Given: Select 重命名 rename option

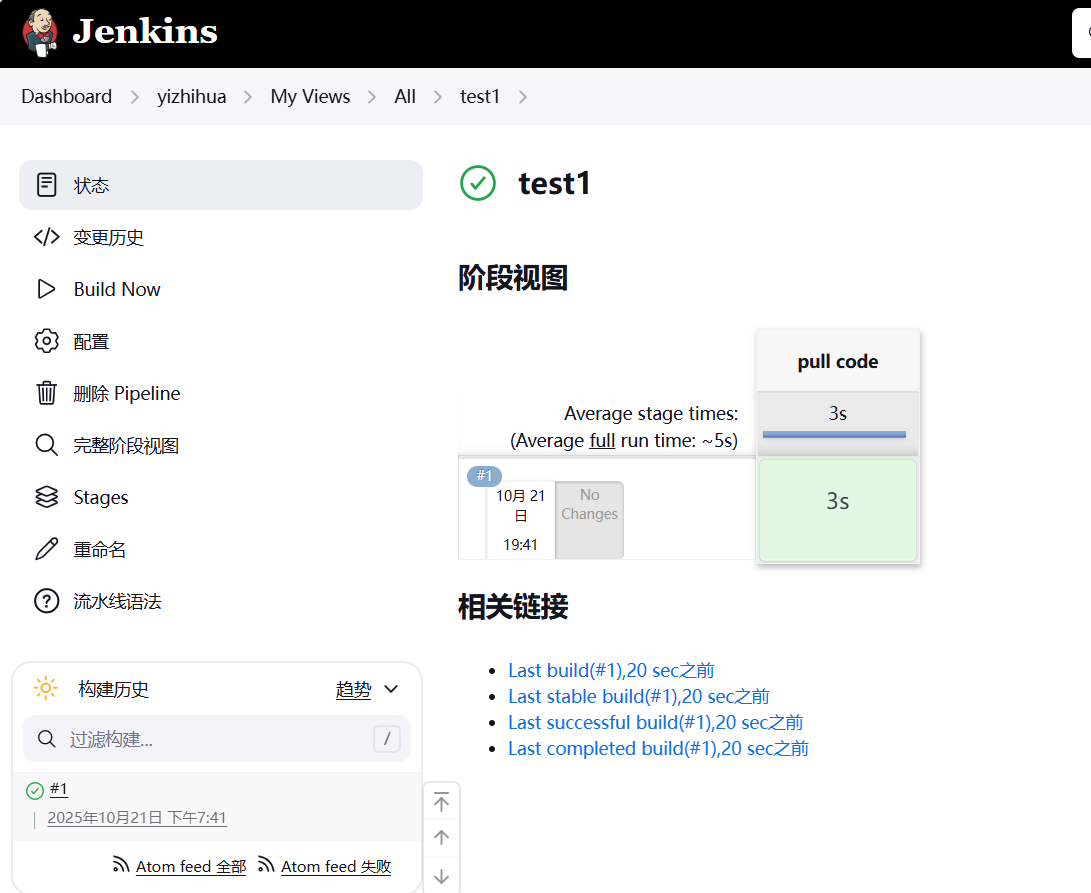Looking at the screenshot, I should (99, 550).
